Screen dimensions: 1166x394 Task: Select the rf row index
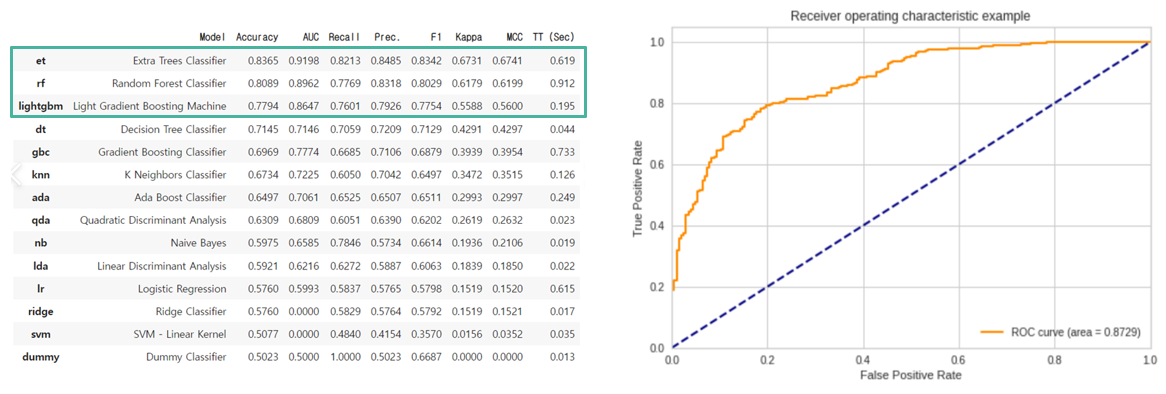(x=41, y=83)
